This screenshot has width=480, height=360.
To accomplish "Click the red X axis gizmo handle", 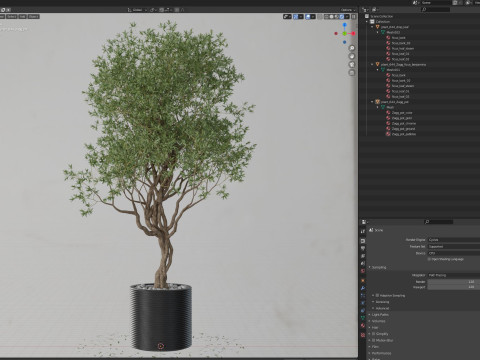I will pos(353,33).
